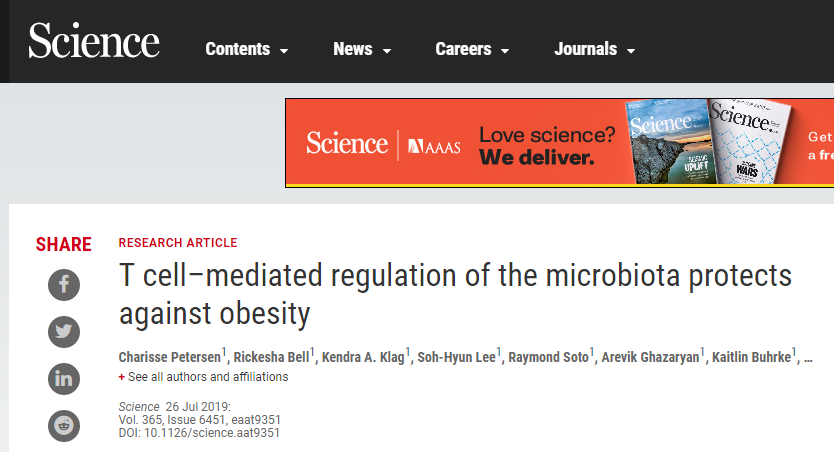This screenshot has height=452, width=834.
Task: Expand See all authors and affiliations
Action: click(203, 377)
